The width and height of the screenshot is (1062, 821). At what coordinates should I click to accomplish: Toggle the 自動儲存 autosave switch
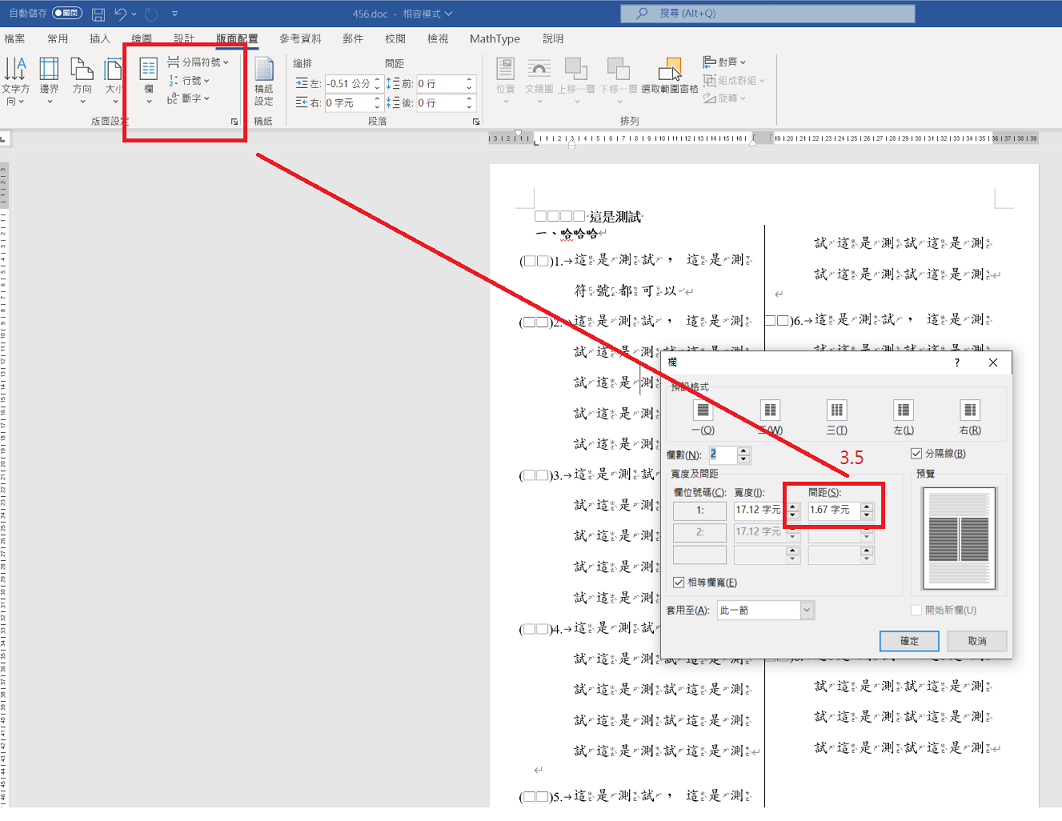(x=67, y=13)
